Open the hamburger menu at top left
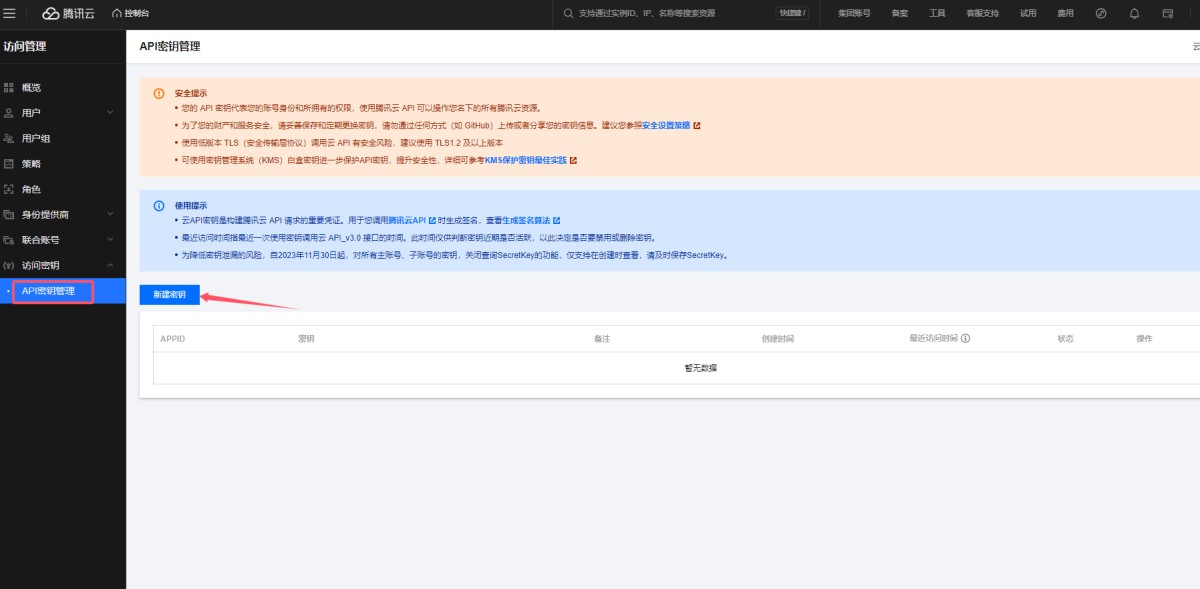This screenshot has height=589, width=1200. point(10,13)
